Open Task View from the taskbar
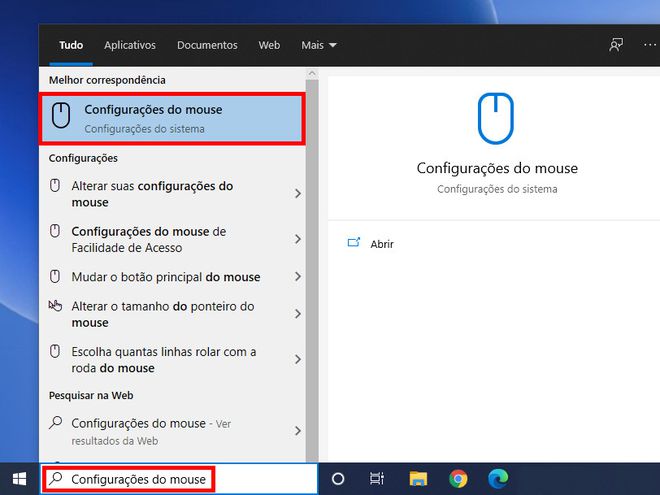The width and height of the screenshot is (660, 495). click(377, 479)
